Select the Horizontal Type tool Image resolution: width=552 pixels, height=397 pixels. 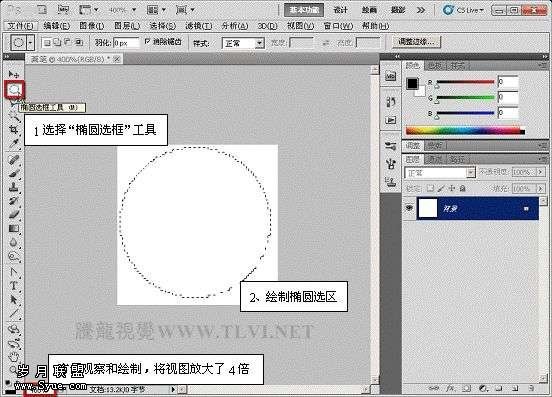point(14,286)
